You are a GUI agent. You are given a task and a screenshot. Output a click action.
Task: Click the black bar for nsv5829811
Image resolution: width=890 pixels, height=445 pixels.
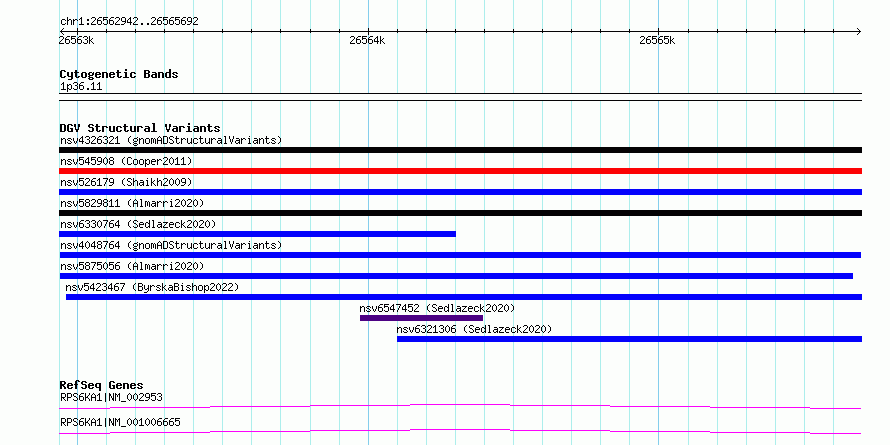[x=460, y=213]
